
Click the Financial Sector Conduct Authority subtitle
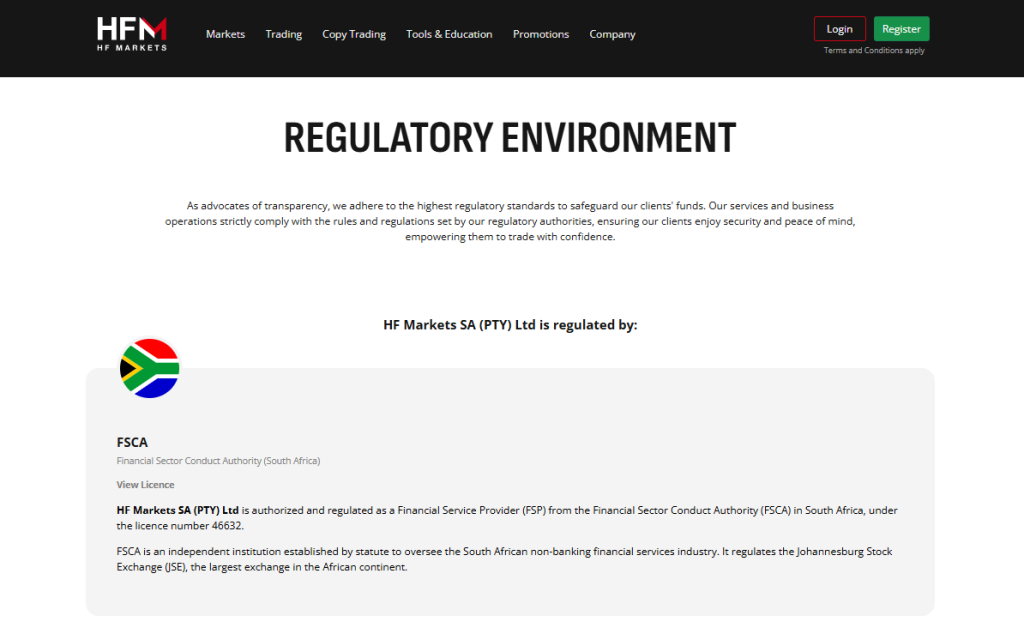218,460
